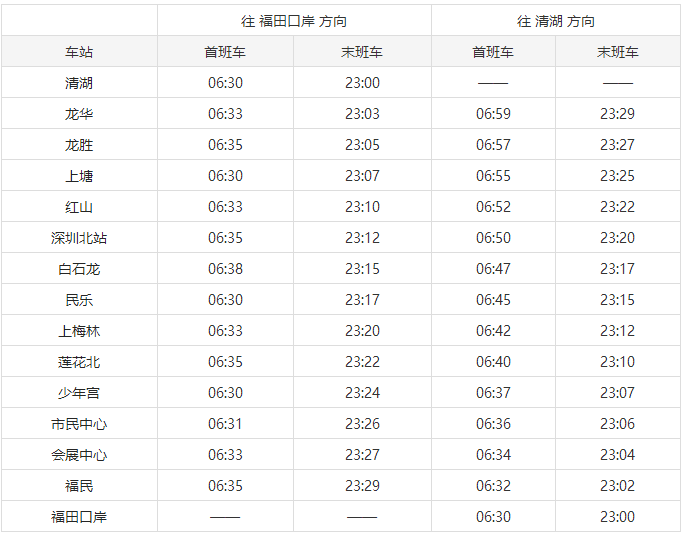Click 23:15 in the 民乐 row

(x=617, y=300)
